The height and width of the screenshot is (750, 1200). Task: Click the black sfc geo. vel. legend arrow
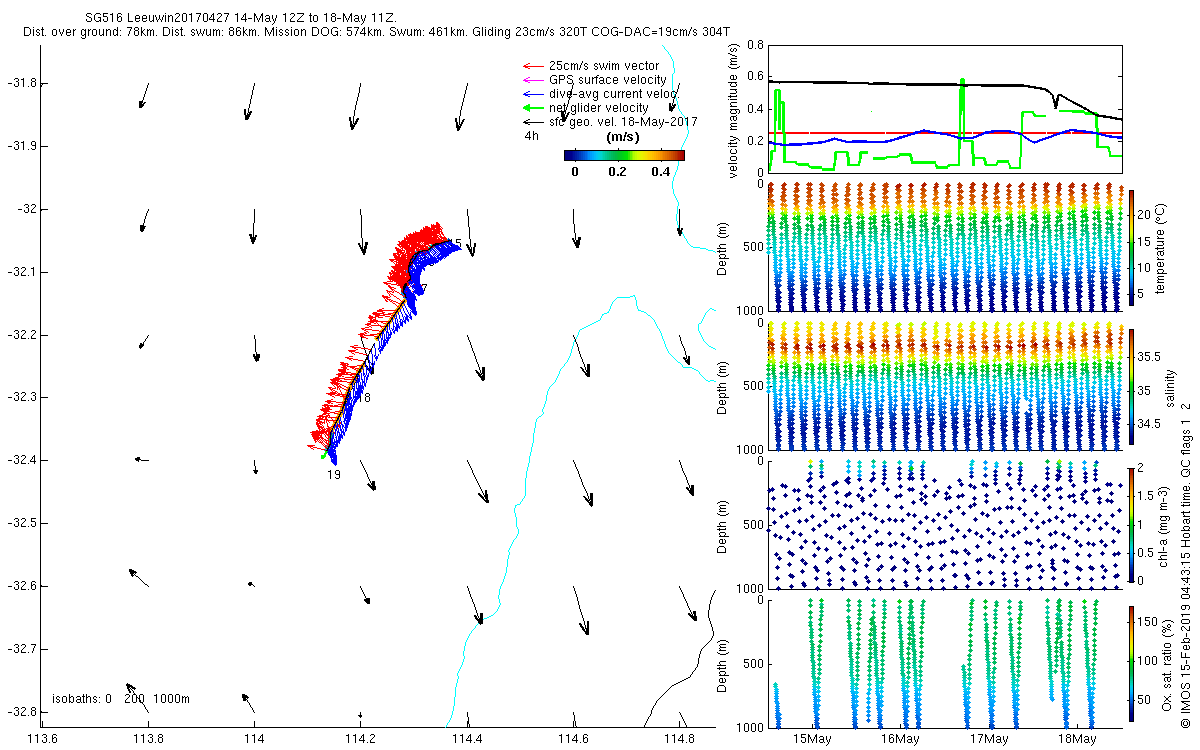[x=532, y=122]
